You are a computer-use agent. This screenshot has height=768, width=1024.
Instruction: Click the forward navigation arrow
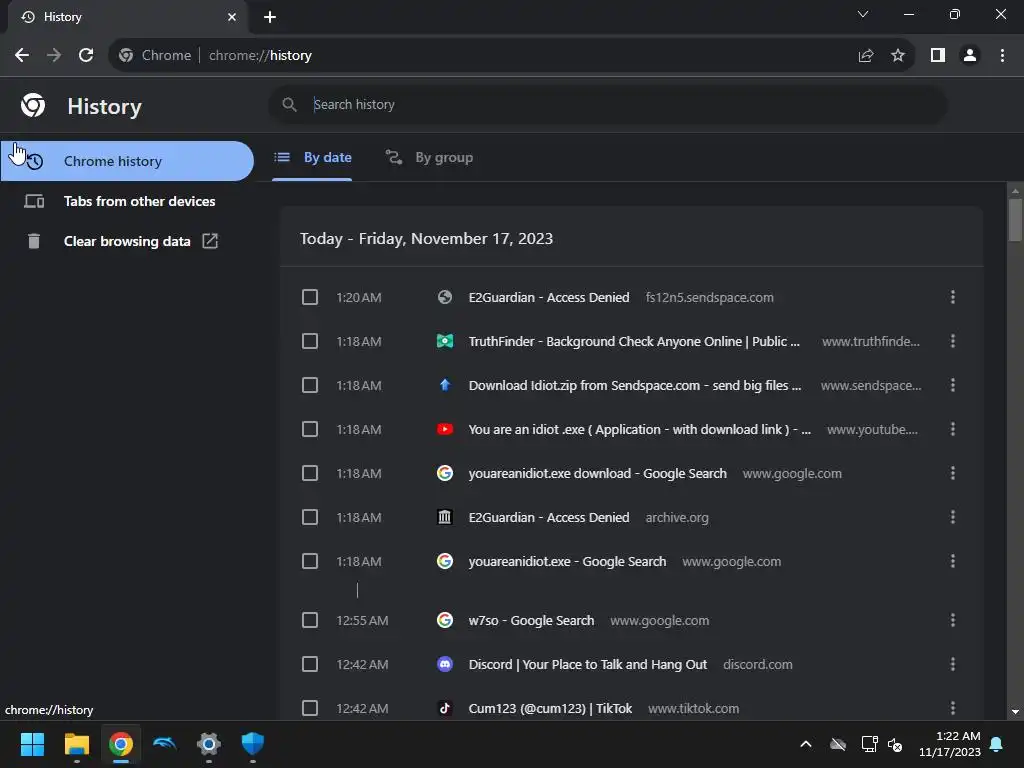(x=54, y=56)
